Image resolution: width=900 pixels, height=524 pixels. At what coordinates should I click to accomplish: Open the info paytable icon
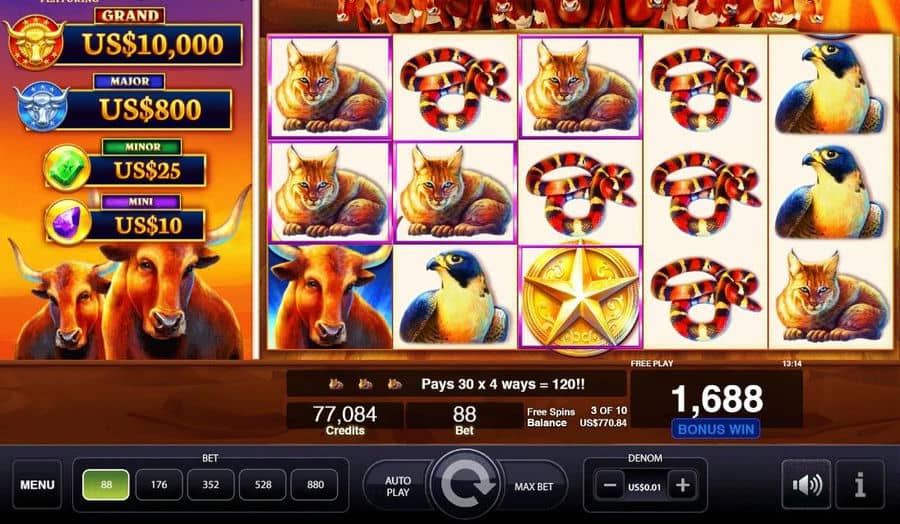coord(859,484)
